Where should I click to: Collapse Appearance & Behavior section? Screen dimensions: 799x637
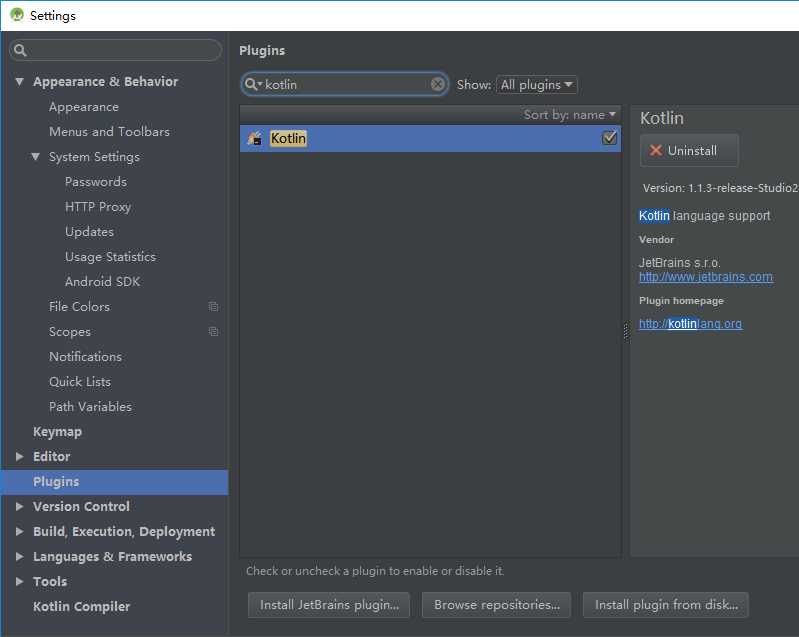click(19, 82)
